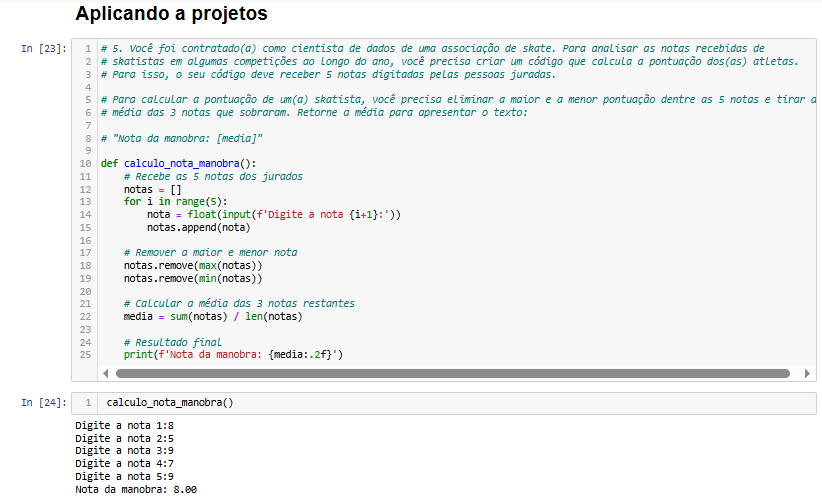
Task: Click the 'notas.append(nota)' line
Action: (x=199, y=227)
